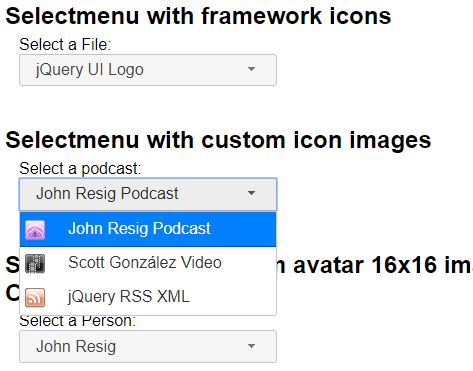
Task: Click the arrow on the open podcast selectmenu
Action: click(x=251, y=193)
